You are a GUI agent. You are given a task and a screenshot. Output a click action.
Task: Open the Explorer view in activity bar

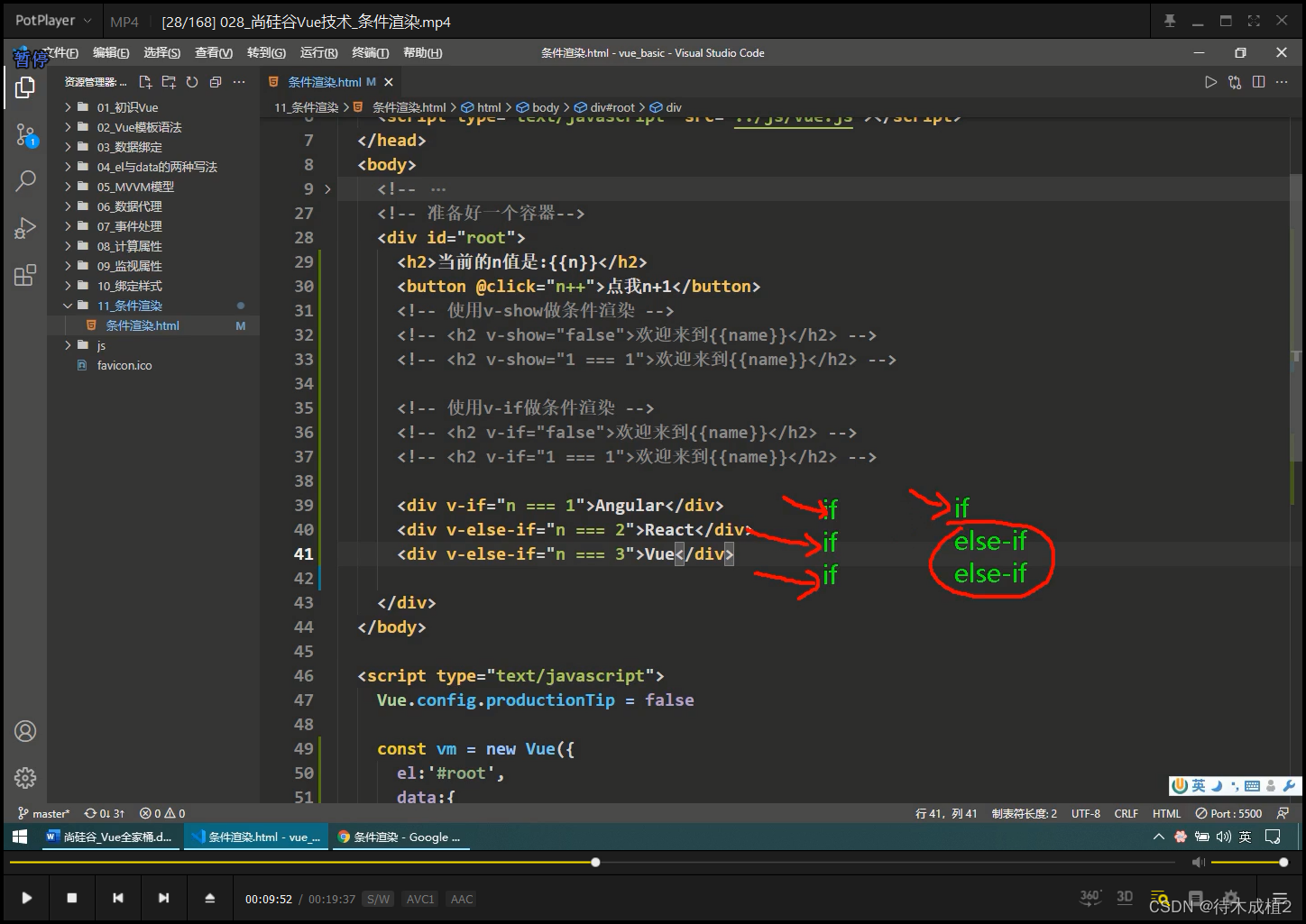pos(25,87)
